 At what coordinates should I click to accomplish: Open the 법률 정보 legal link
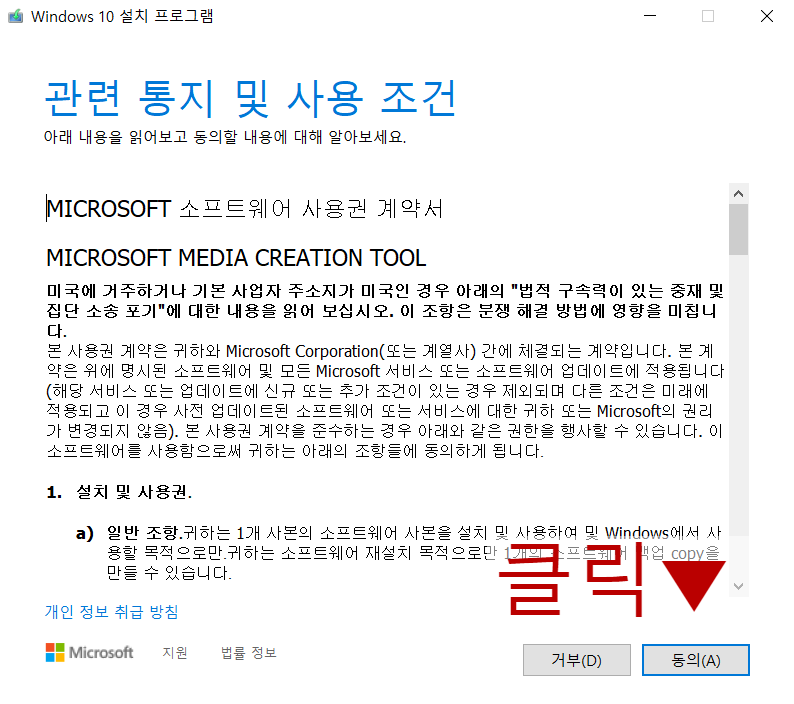coord(249,652)
